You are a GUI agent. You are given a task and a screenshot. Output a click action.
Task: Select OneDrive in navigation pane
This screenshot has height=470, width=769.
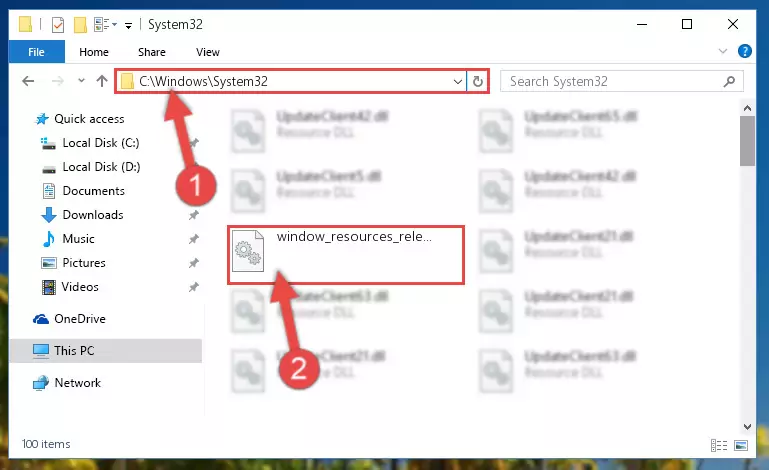pyautogui.click(x=80, y=319)
